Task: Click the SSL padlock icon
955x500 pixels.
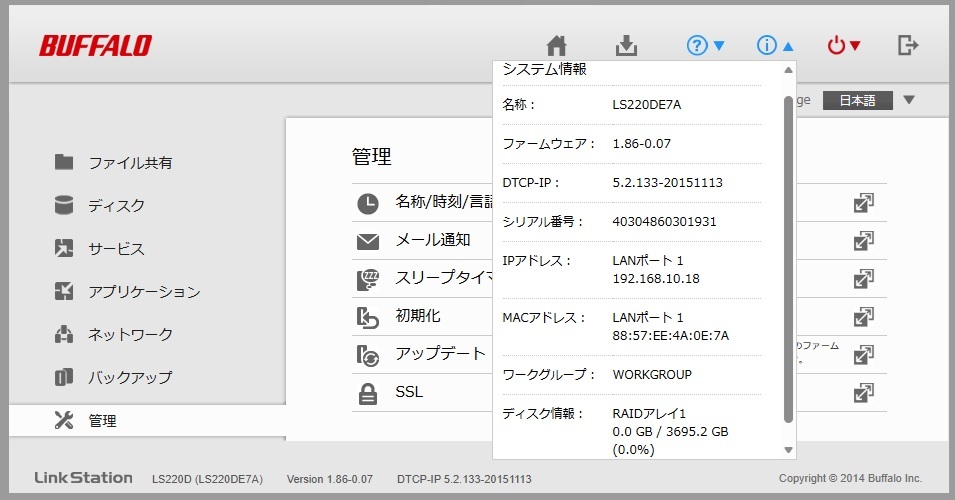Action: (x=368, y=394)
